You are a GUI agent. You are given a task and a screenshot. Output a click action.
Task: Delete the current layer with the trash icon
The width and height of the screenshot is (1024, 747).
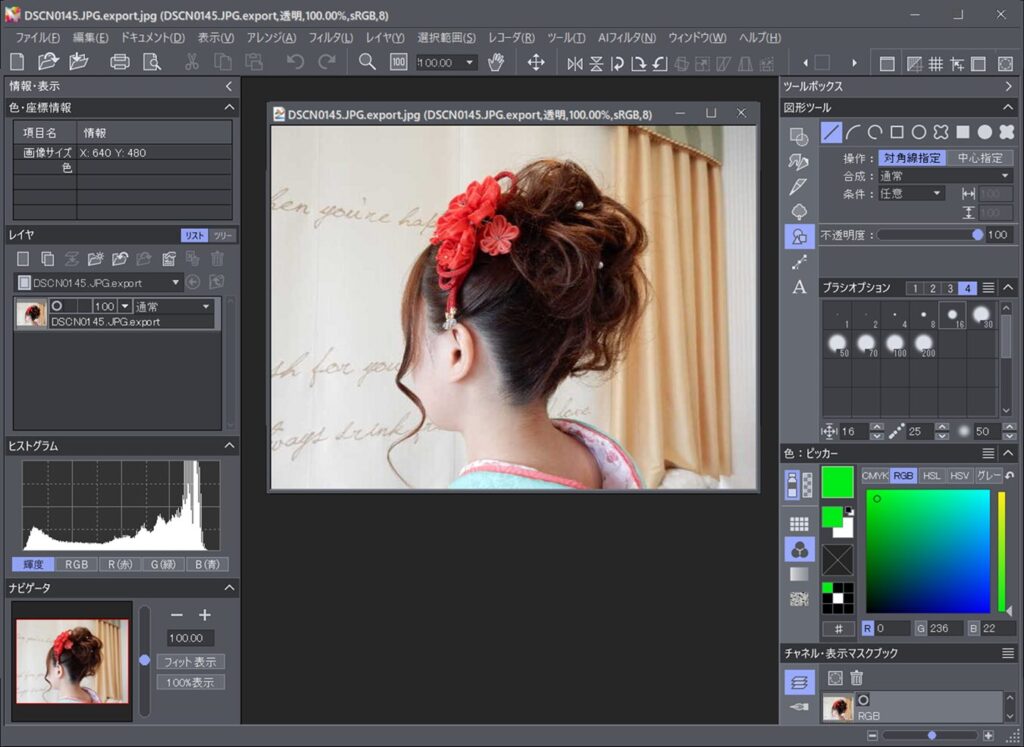pyautogui.click(x=218, y=258)
